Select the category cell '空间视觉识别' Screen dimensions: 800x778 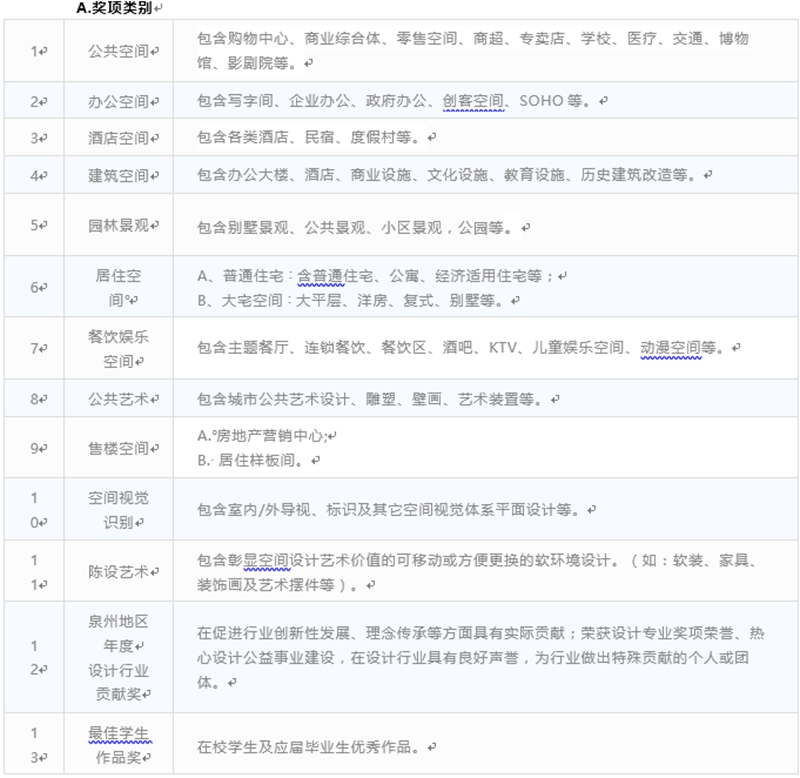coord(118,510)
